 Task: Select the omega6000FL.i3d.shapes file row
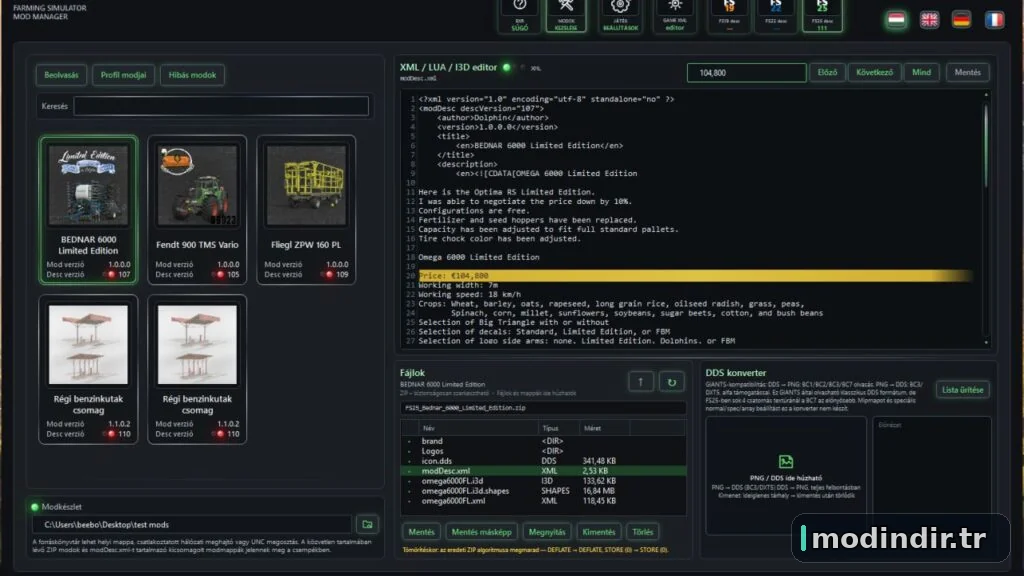(x=543, y=490)
